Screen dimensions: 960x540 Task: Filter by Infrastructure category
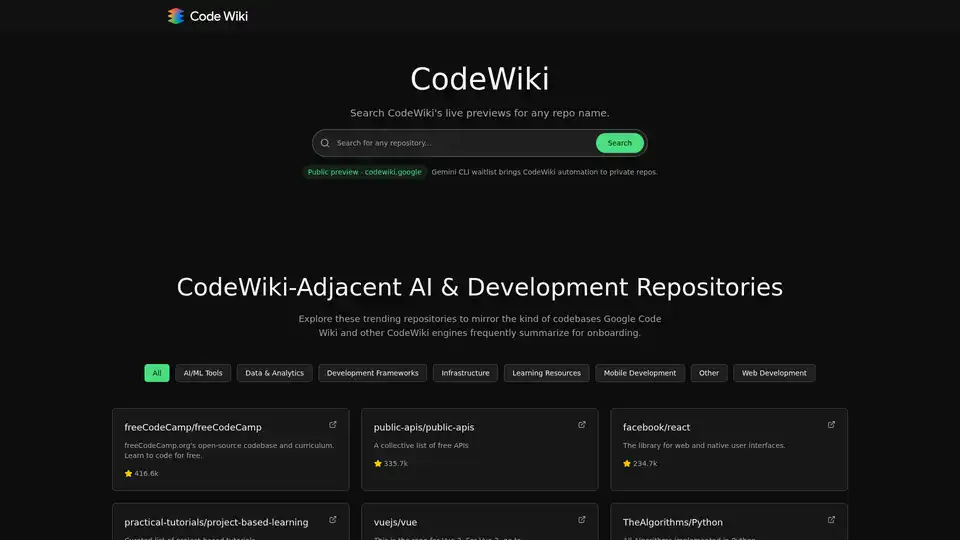pyautogui.click(x=465, y=373)
